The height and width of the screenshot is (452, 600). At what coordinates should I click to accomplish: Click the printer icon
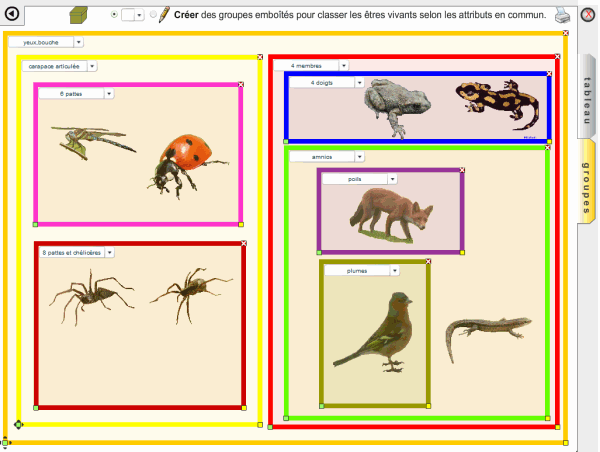(x=562, y=15)
